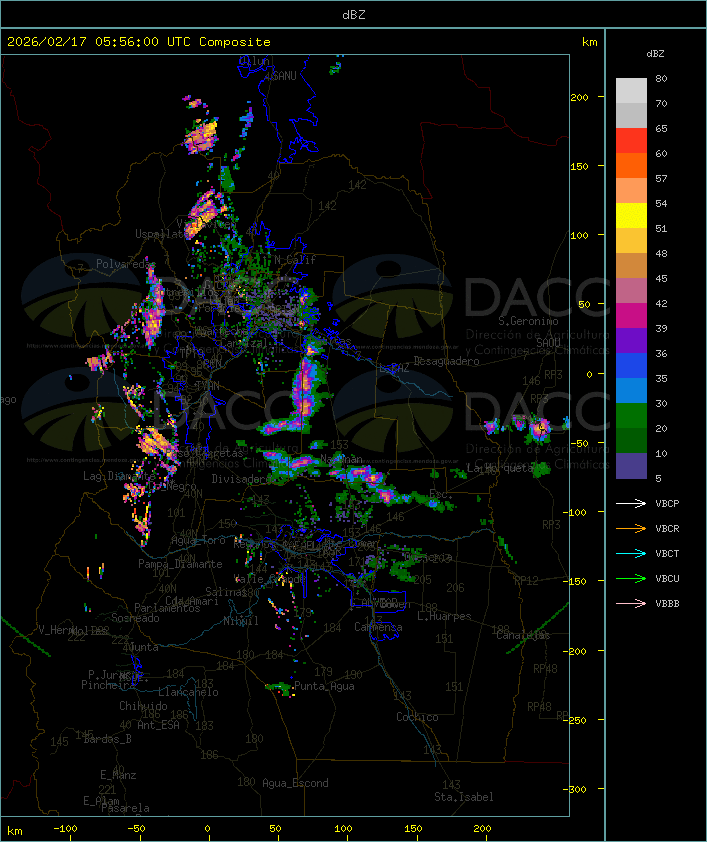Click the 'Desaguadero' place label
Image resolution: width=707 pixels, height=842 pixels.
446,361
